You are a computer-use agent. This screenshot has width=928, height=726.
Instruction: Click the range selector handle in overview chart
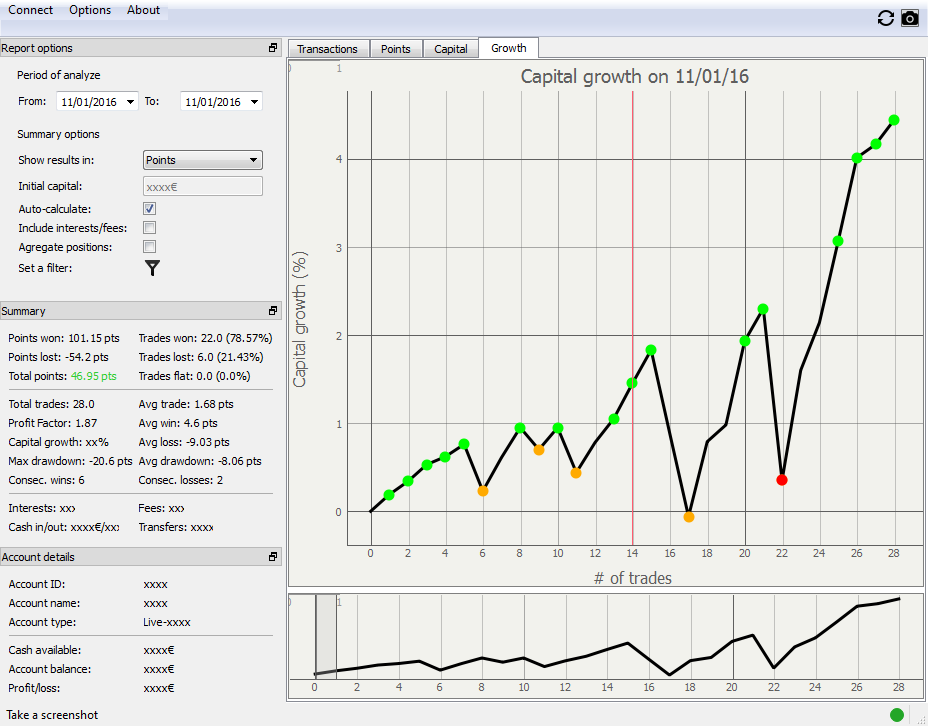coord(325,636)
